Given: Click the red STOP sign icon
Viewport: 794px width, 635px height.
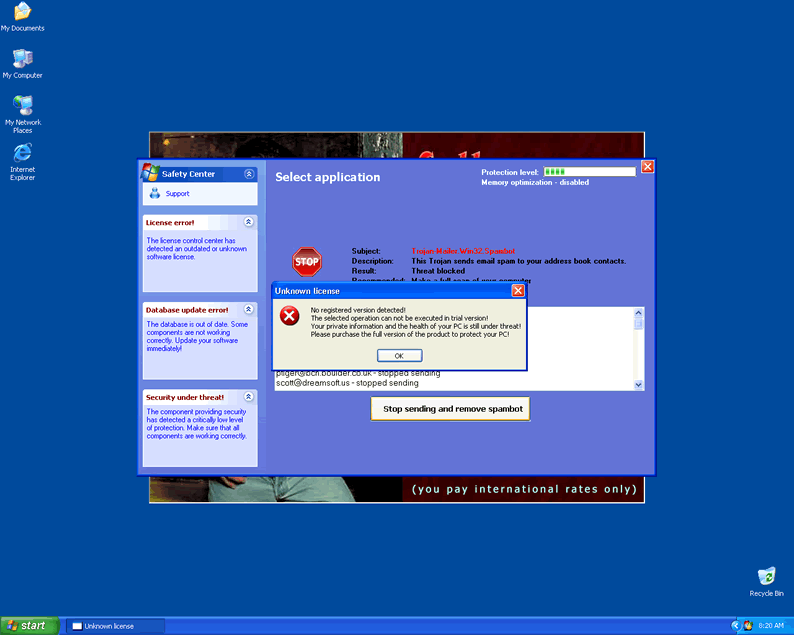Looking at the screenshot, I should [307, 262].
